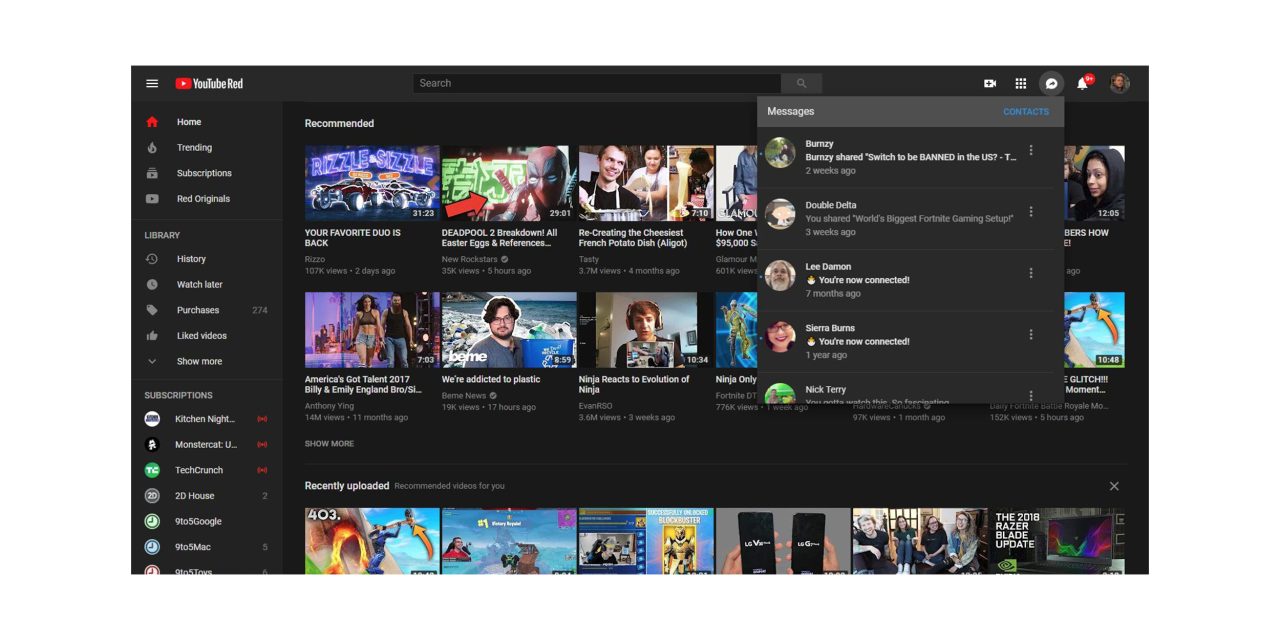Open the DEADPOOL 2 Breakdown video thumbnail
The width and height of the screenshot is (1280, 640).
pos(507,183)
